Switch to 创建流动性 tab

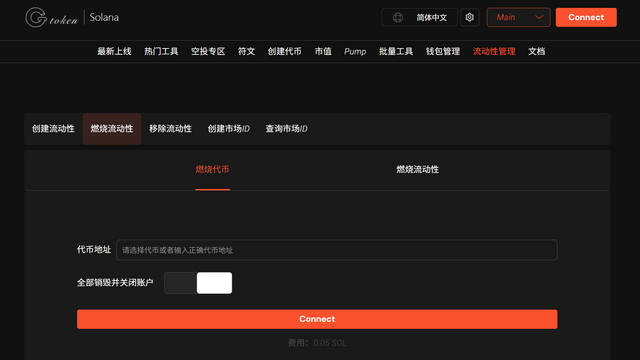(53, 129)
